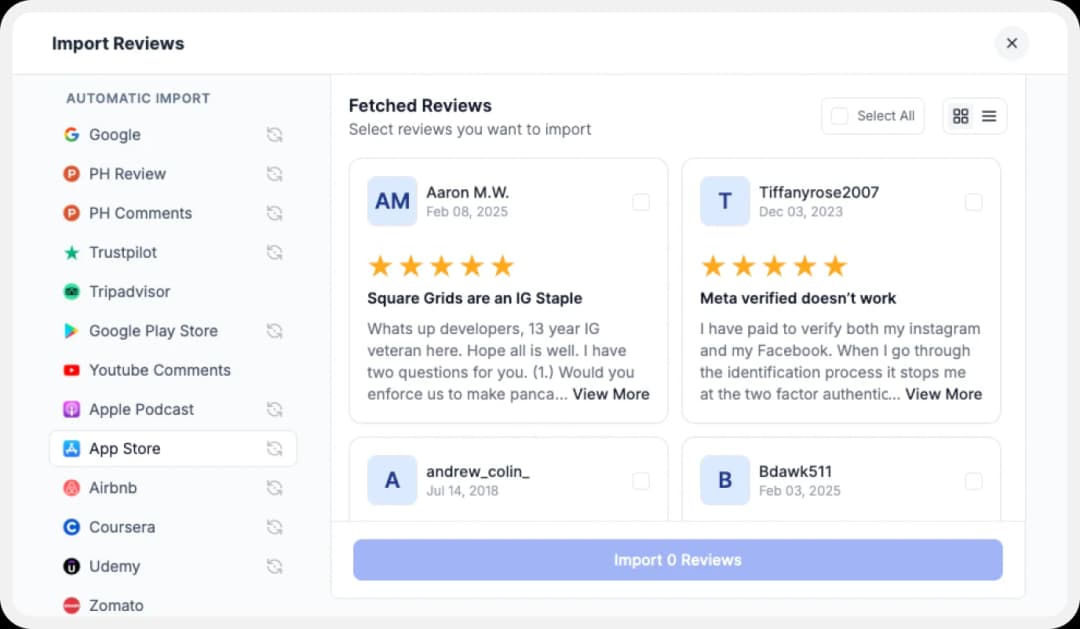Screen dimensions: 1080x629
Task: Select the Tripadvisor icon in the sidebar
Action: [x=71, y=291]
